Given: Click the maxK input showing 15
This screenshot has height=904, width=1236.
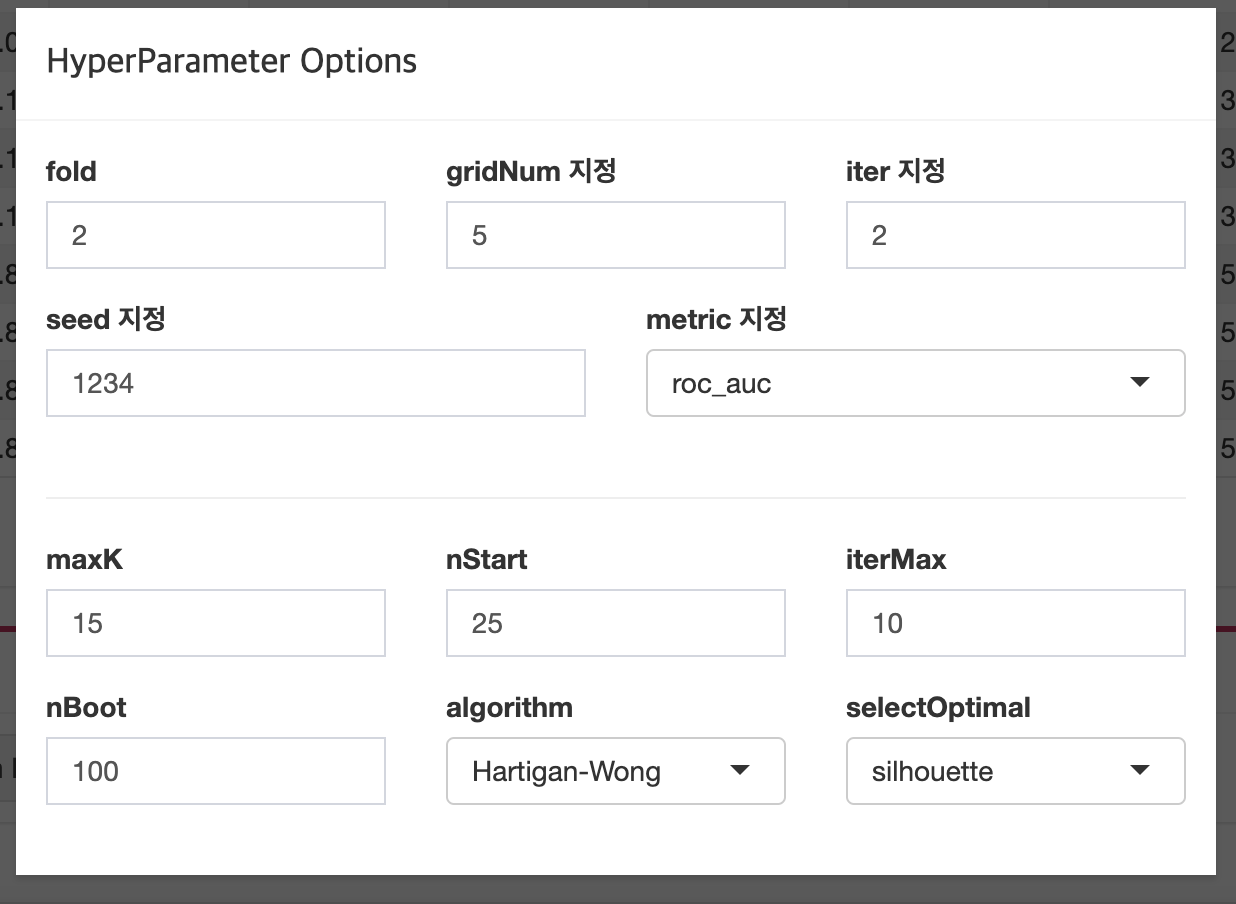Looking at the screenshot, I should [x=215, y=622].
